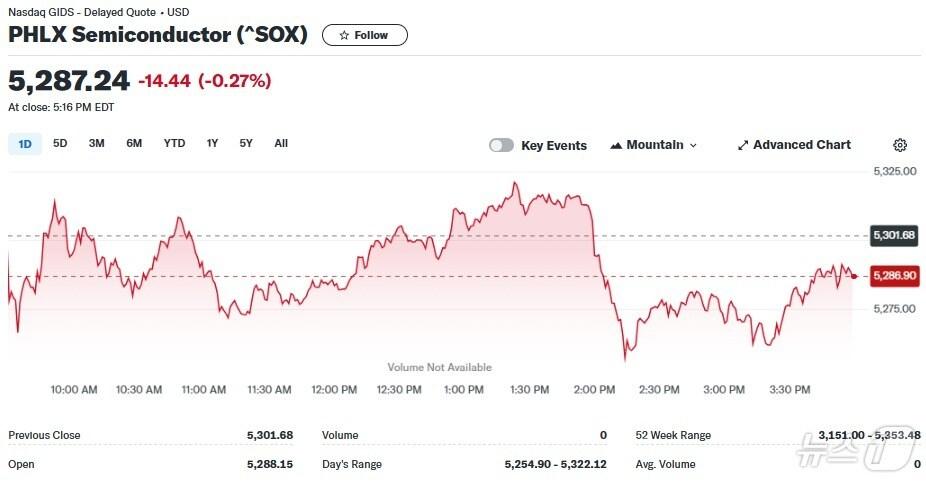Select the 1D time range tab
926x483 pixels.
[25, 144]
